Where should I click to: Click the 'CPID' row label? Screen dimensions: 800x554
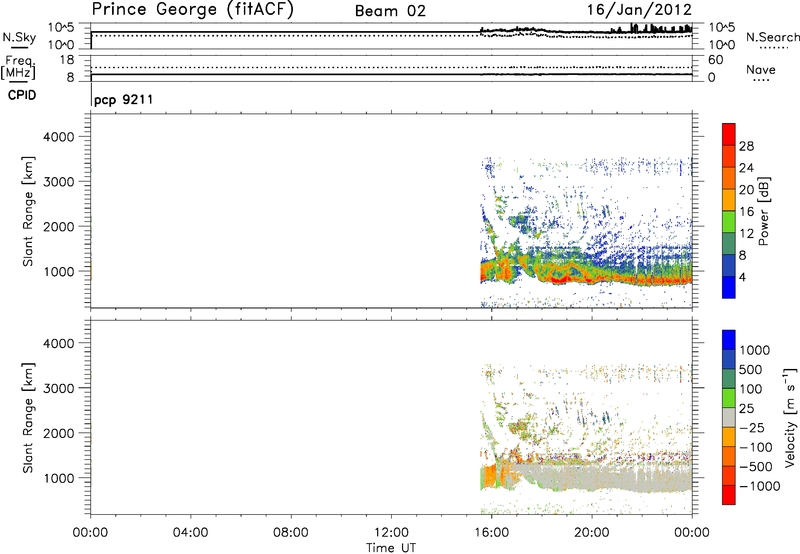(22, 95)
